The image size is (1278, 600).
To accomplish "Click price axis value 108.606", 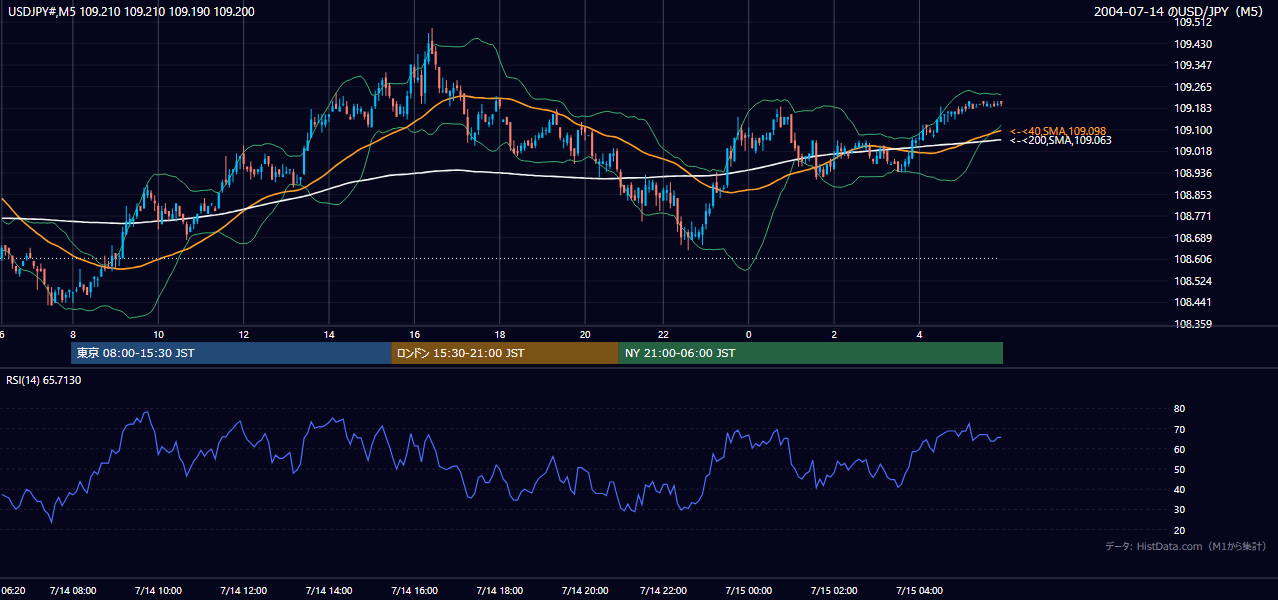I will [1193, 259].
